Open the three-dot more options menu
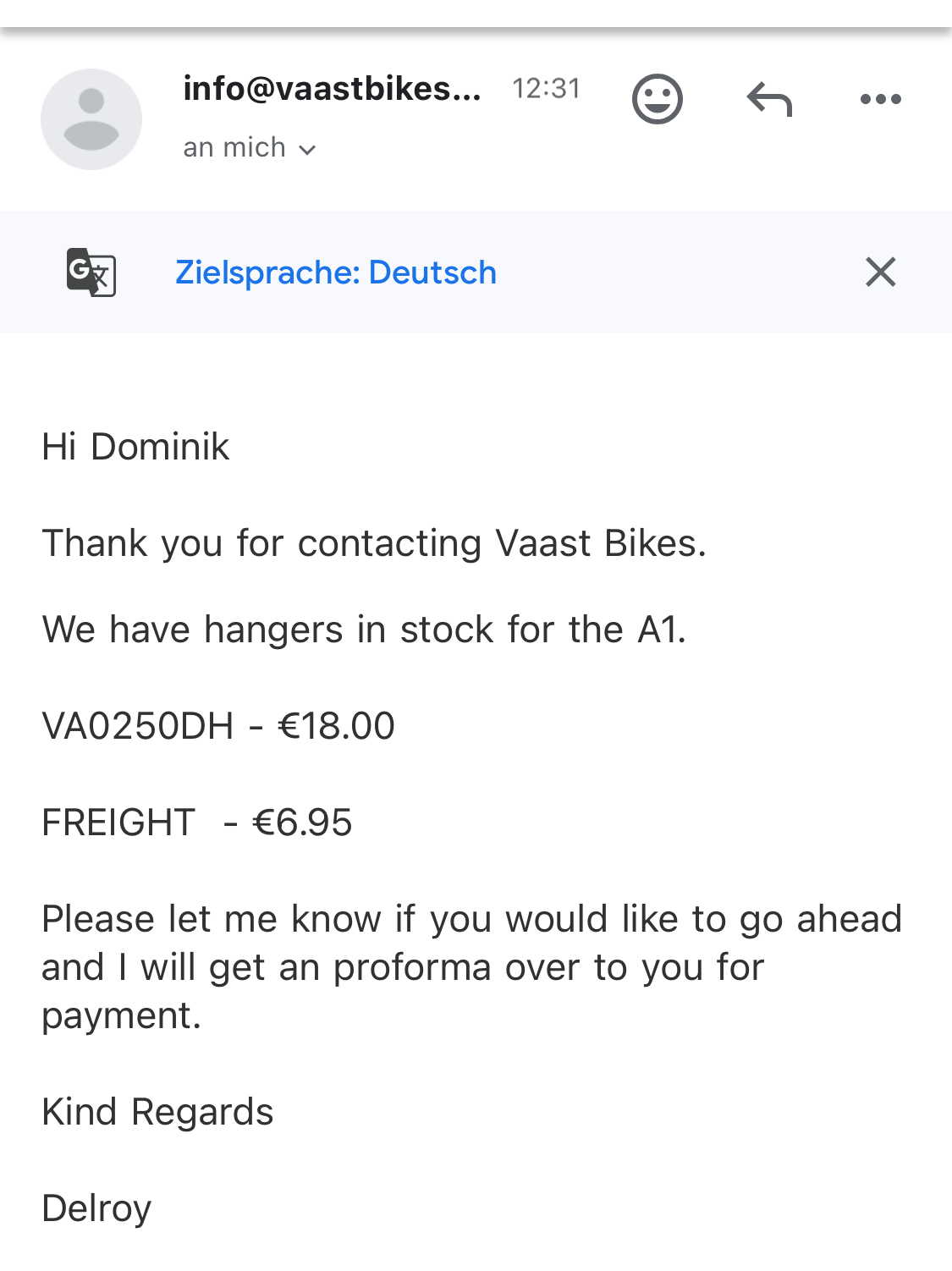Viewport: 952px width, 1271px height. pyautogui.click(x=880, y=99)
